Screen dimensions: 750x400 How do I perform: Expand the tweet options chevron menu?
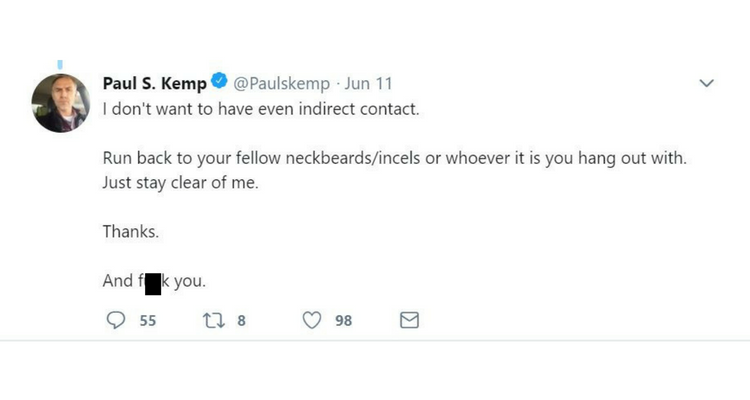[x=706, y=83]
